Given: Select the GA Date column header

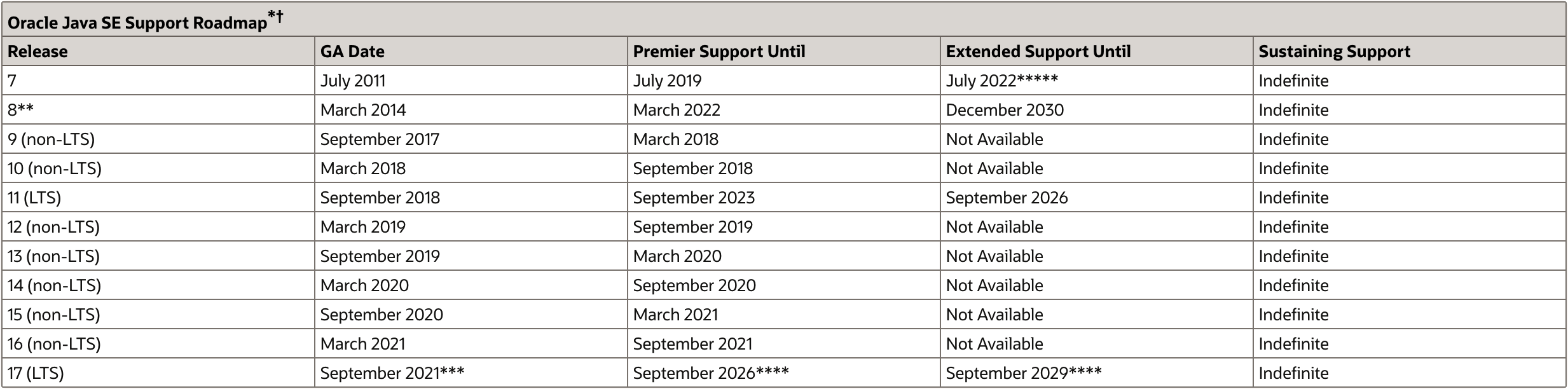Looking at the screenshot, I should click(471, 51).
